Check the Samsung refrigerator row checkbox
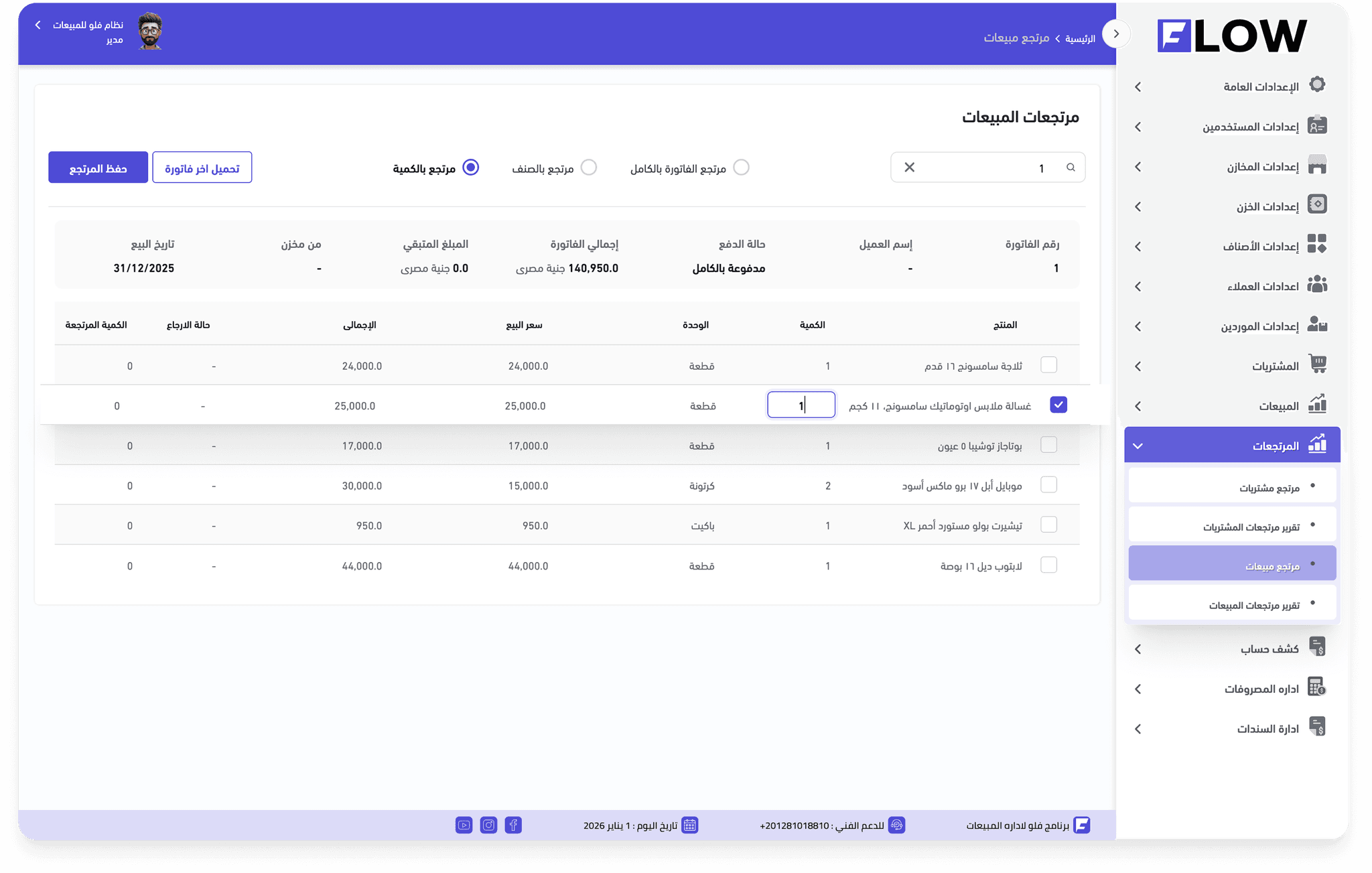Image resolution: width=1372 pixels, height=873 pixels. (1048, 365)
